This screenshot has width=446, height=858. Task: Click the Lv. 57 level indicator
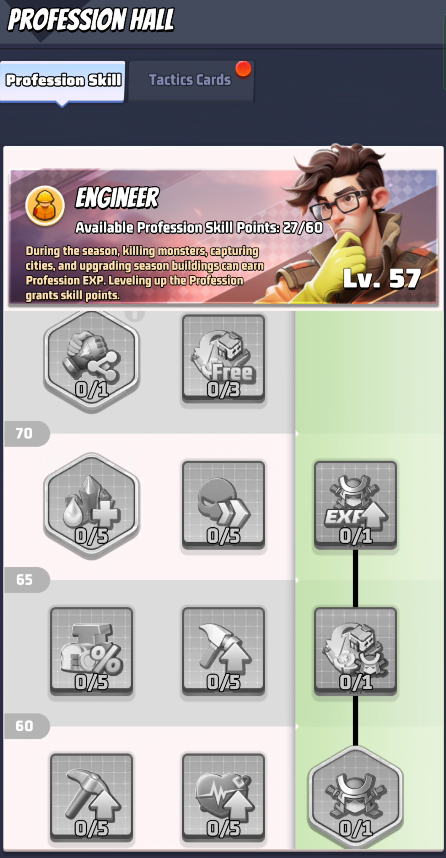coord(381,279)
